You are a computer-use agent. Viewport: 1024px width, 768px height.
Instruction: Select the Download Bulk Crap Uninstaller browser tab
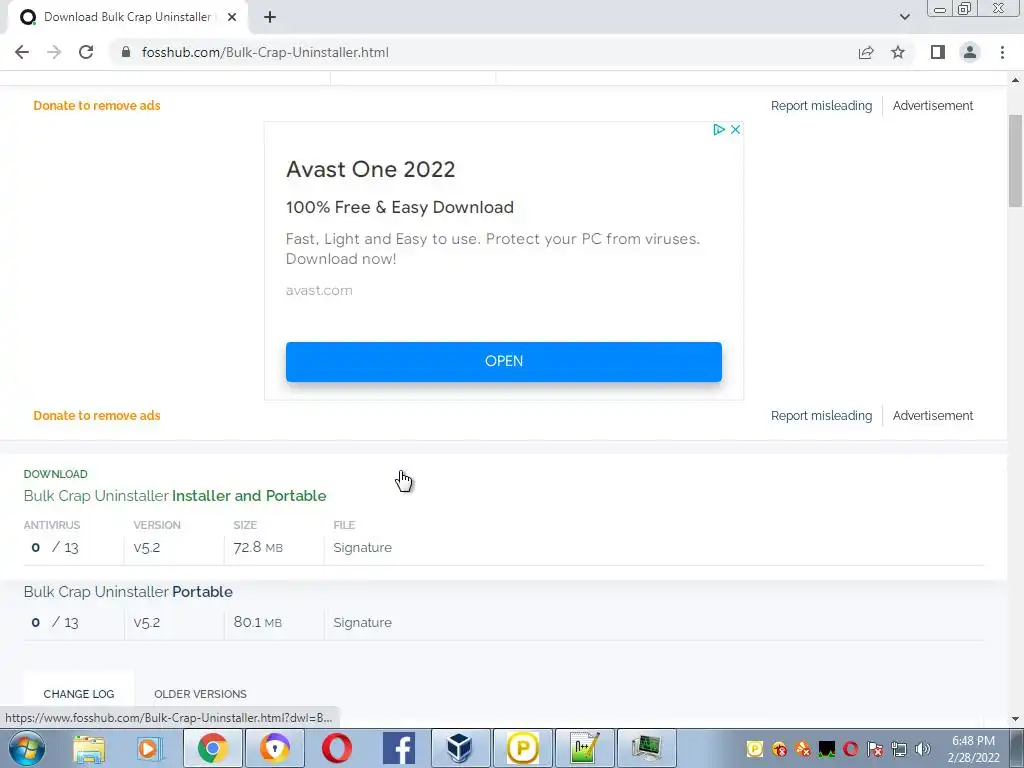[128, 17]
